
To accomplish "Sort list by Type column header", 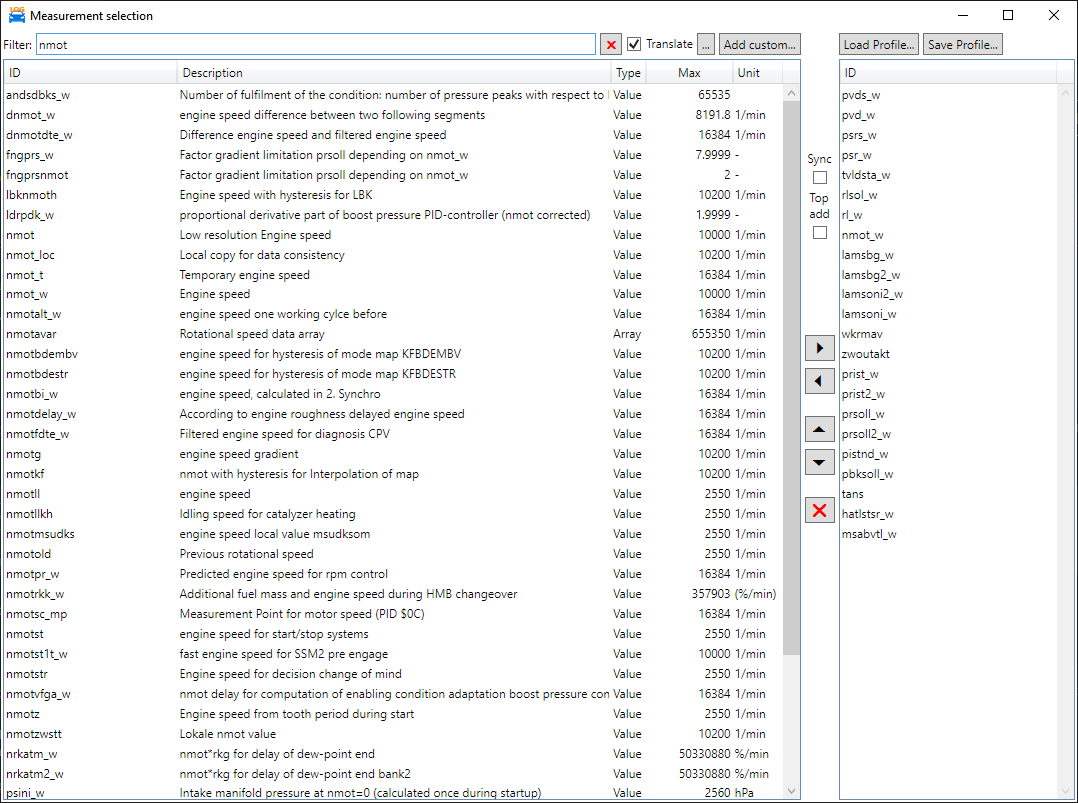I will pos(628,73).
